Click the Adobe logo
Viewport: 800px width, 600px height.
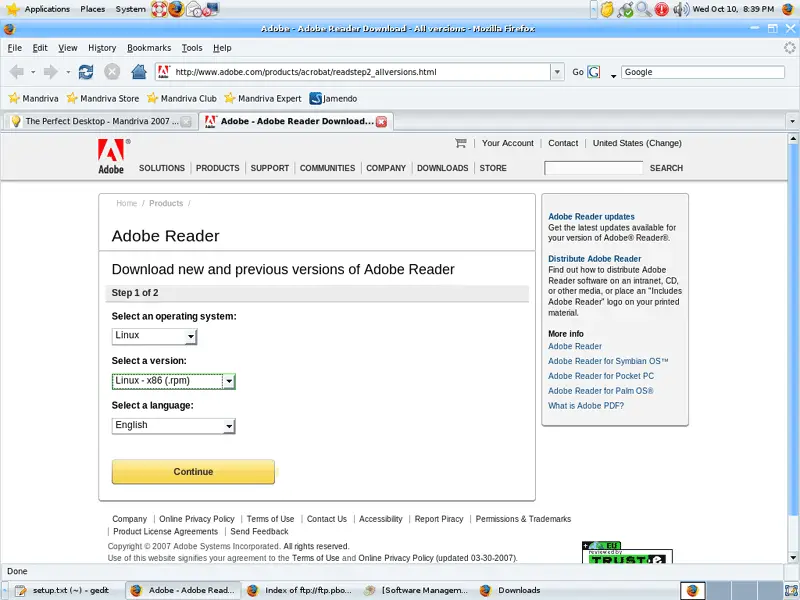coord(111,157)
